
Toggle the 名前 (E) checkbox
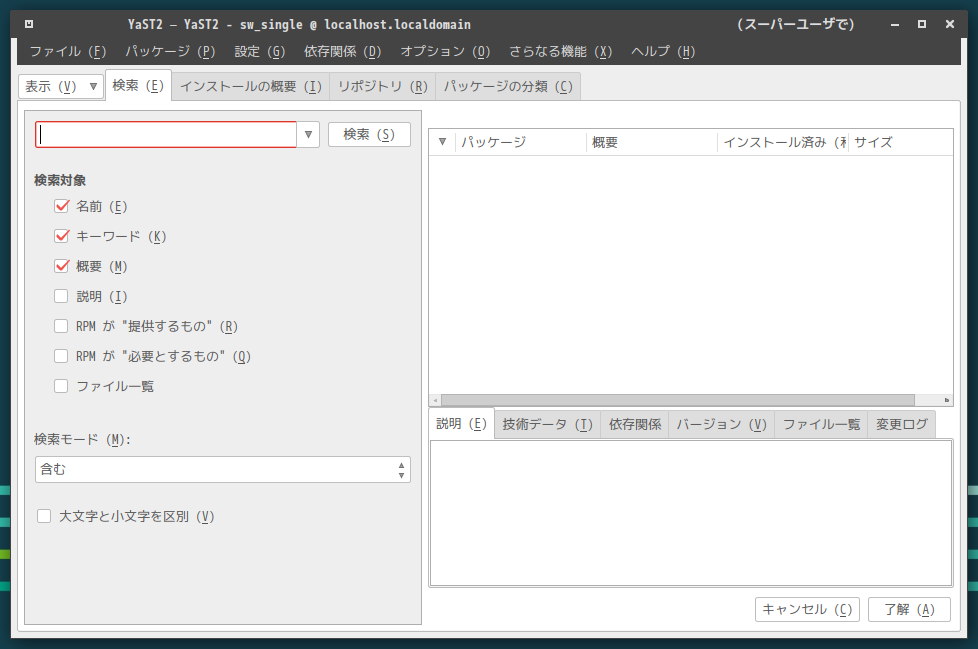click(x=61, y=206)
